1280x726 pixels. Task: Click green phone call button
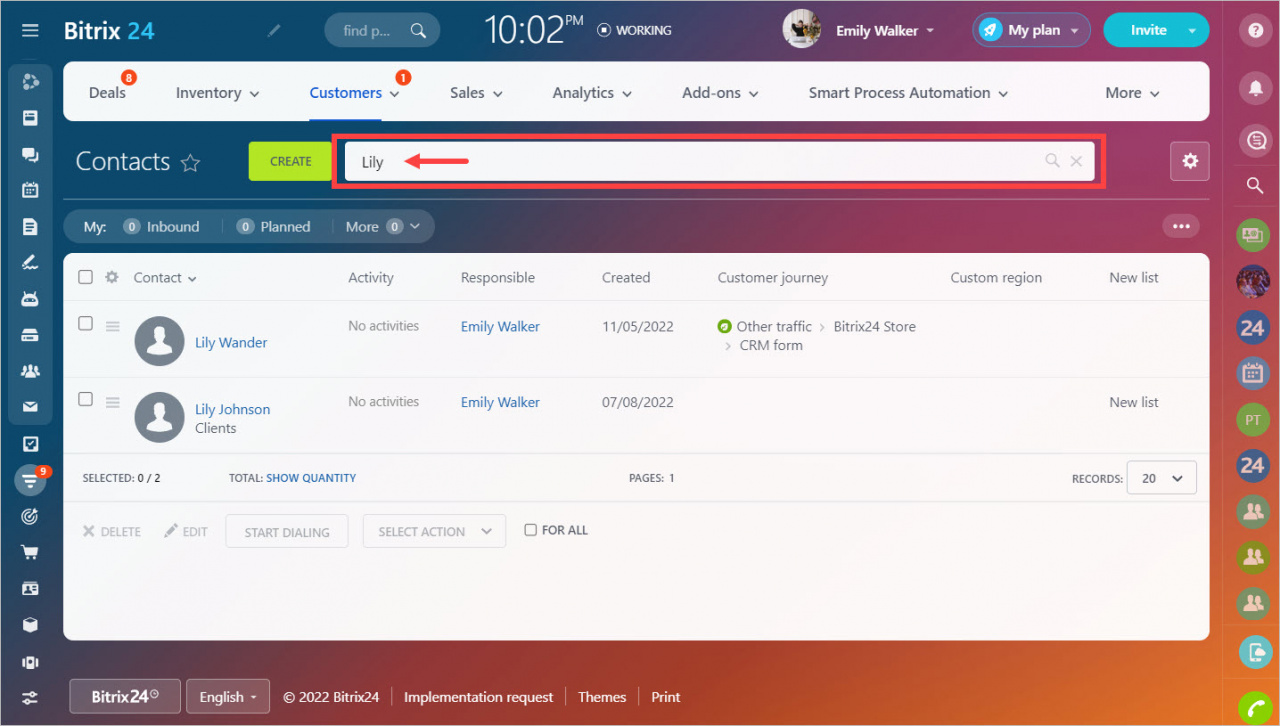coord(1255,708)
